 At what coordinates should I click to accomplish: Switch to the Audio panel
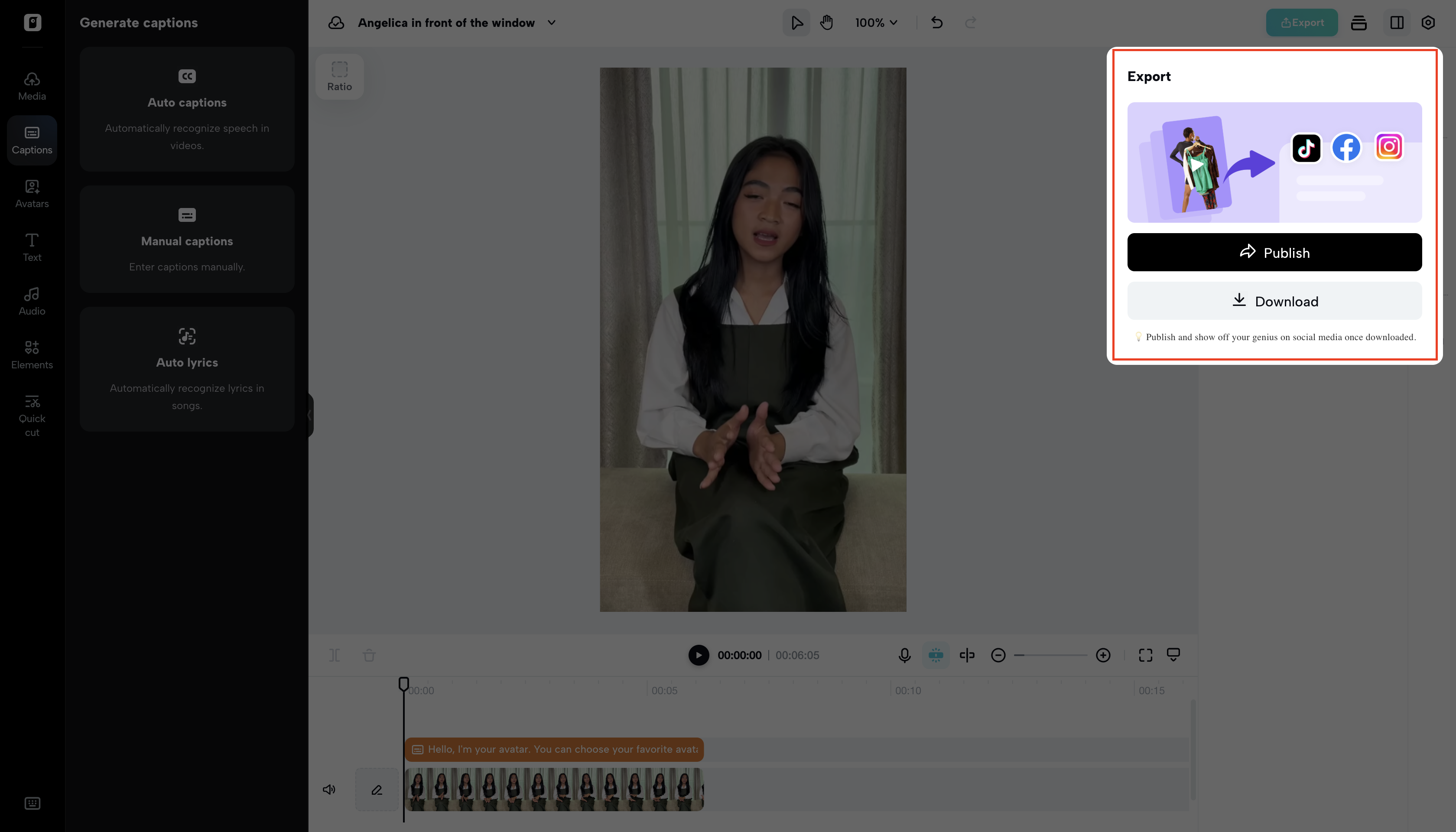click(x=32, y=301)
